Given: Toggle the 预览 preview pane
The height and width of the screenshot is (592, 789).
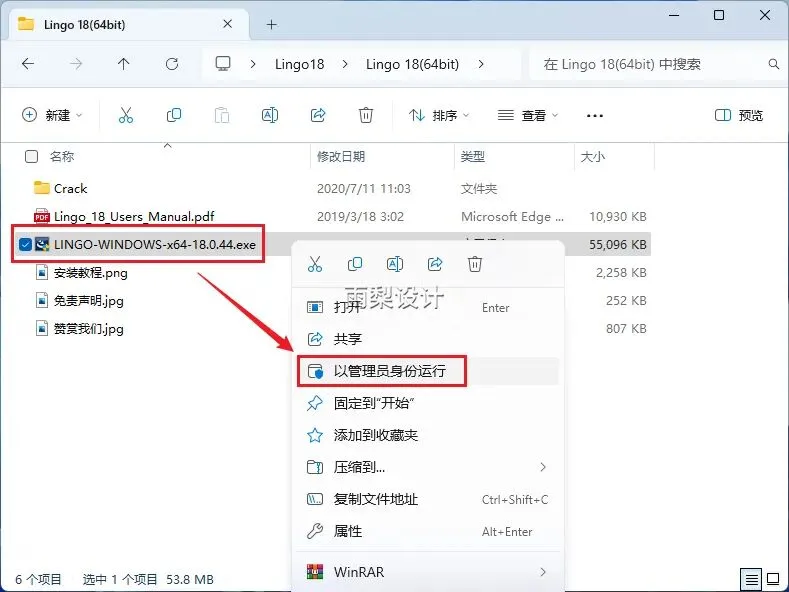Looking at the screenshot, I should (x=739, y=115).
